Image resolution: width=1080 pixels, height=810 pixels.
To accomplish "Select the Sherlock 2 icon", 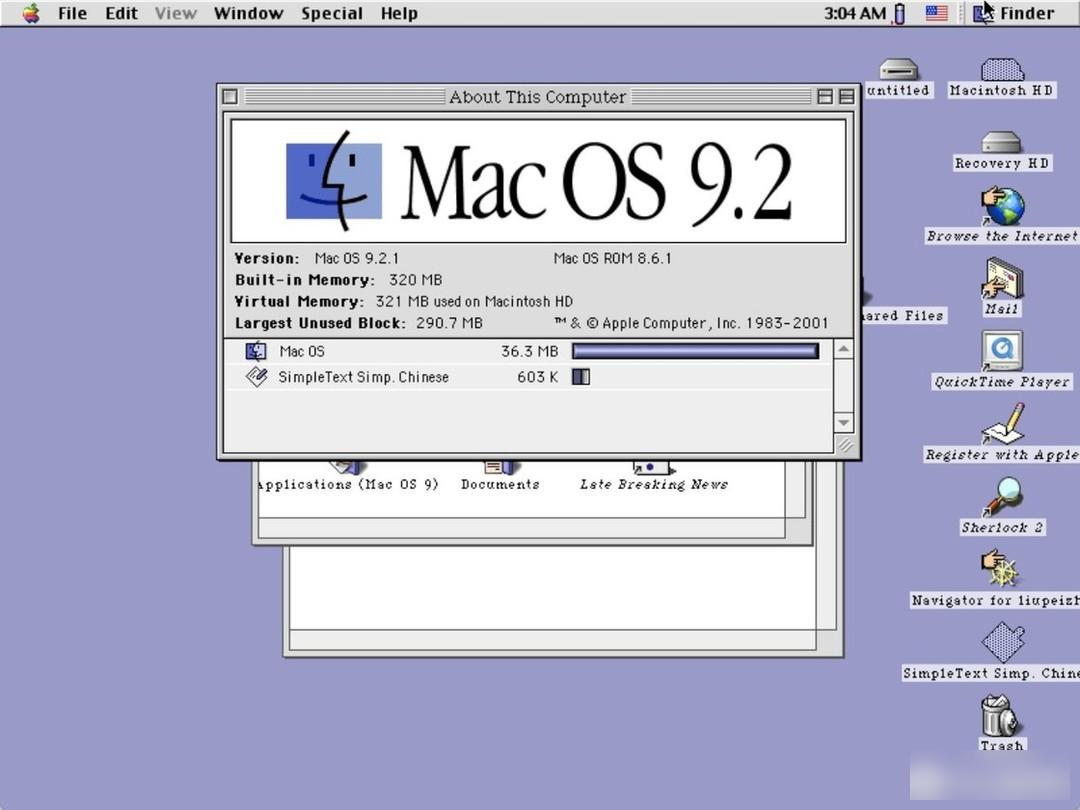I will [1002, 497].
